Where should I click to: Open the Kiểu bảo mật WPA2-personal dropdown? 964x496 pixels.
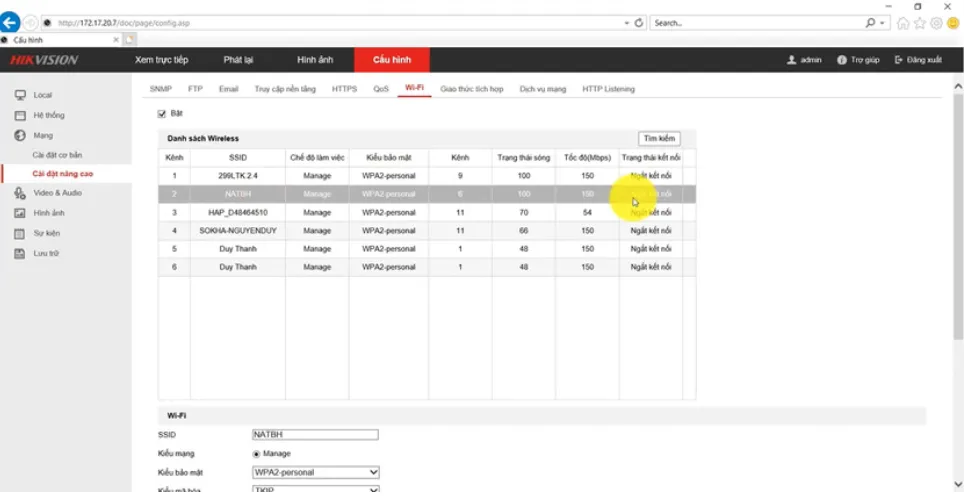coord(316,472)
